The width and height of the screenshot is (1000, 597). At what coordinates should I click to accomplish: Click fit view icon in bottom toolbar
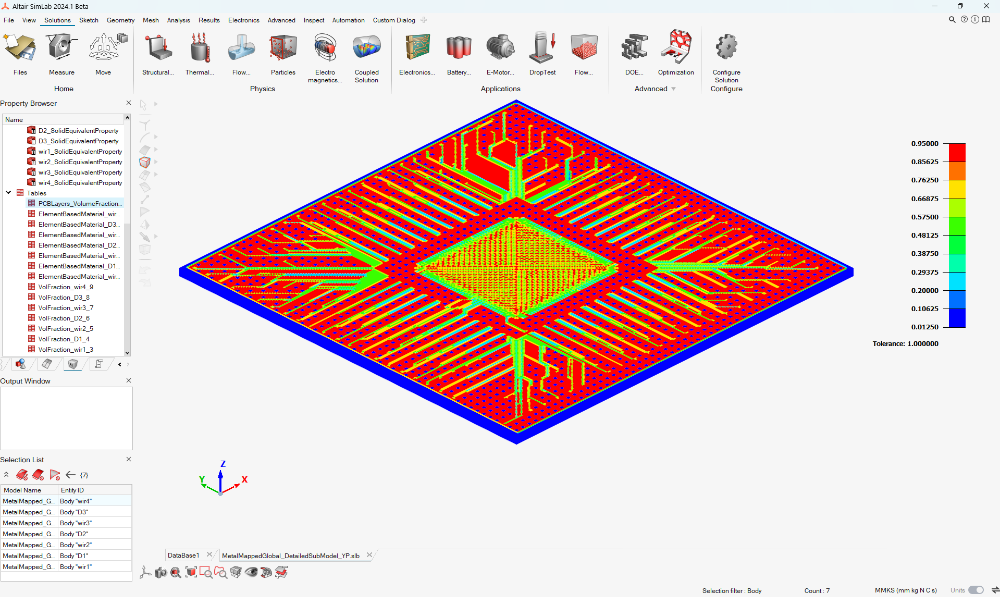tap(191, 573)
